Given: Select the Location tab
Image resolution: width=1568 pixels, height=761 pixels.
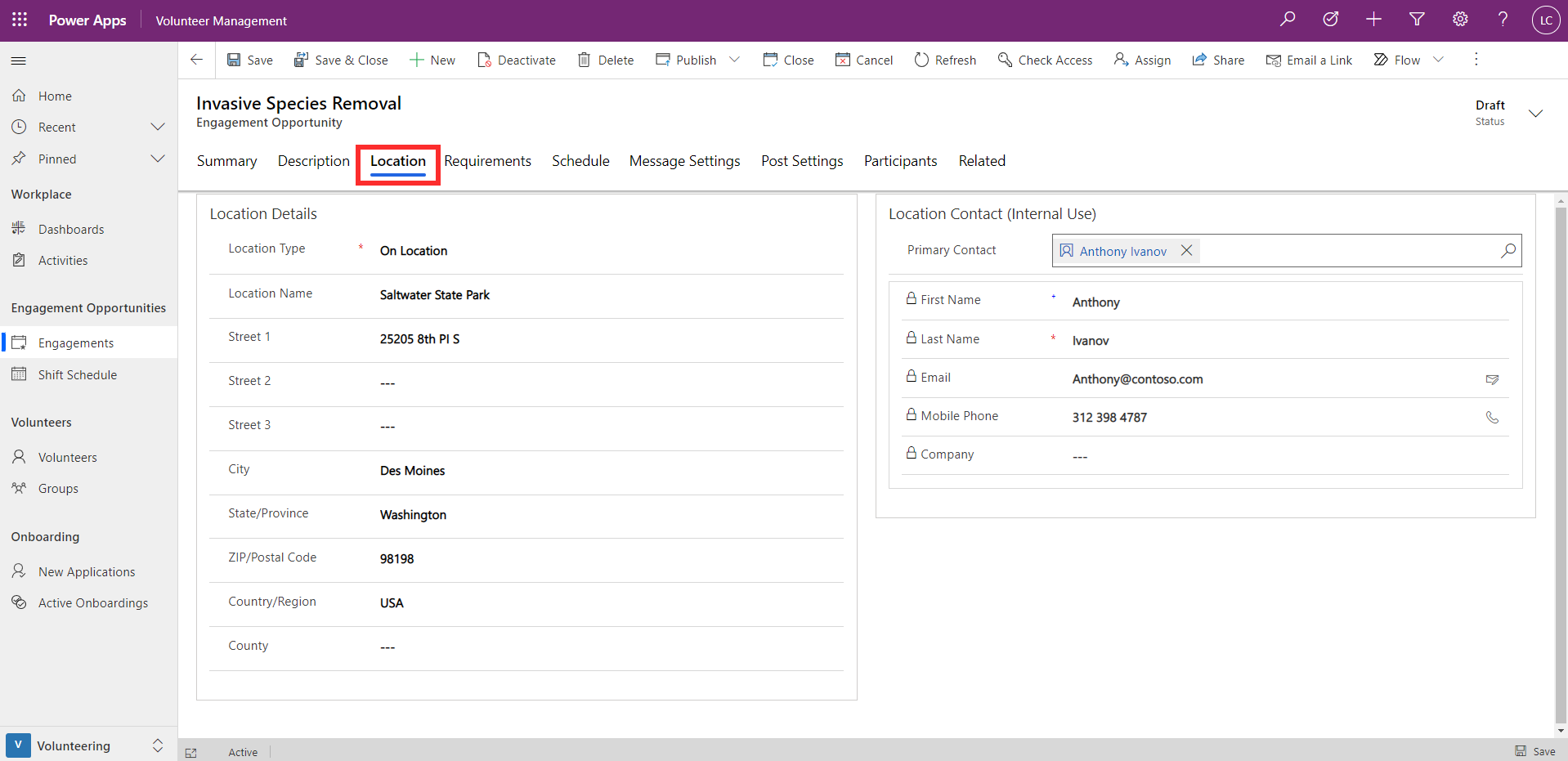Looking at the screenshot, I should pos(398,161).
